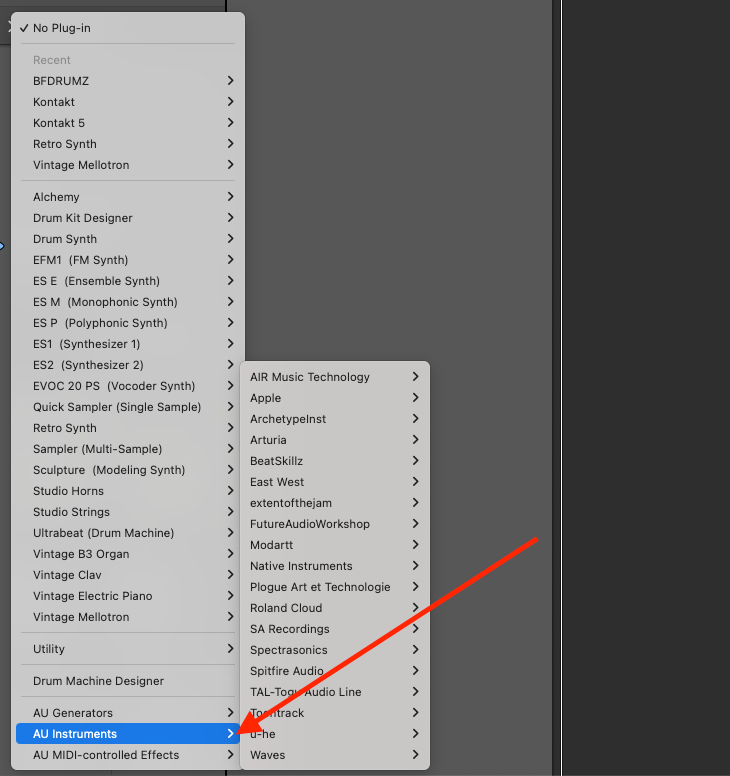Click the highlighted AU Instruments entry

pyautogui.click(x=128, y=734)
